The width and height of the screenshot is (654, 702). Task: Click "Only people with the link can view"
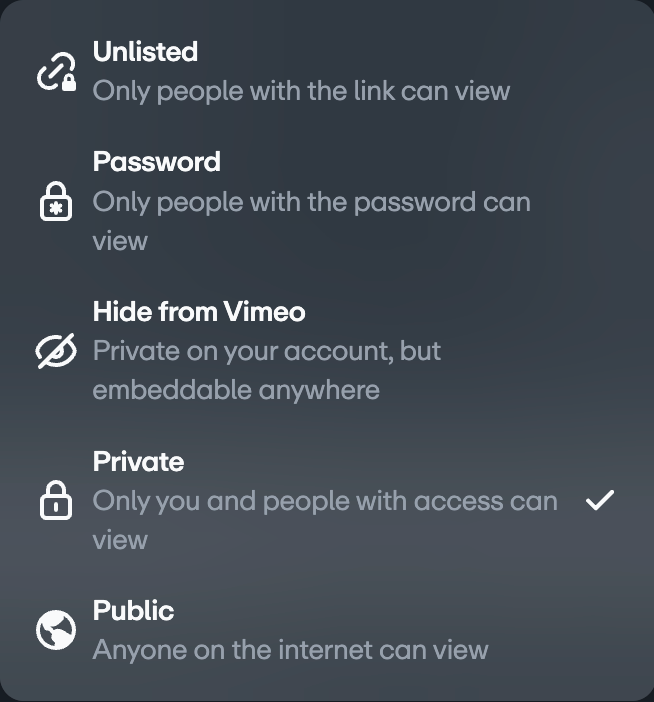point(301,91)
